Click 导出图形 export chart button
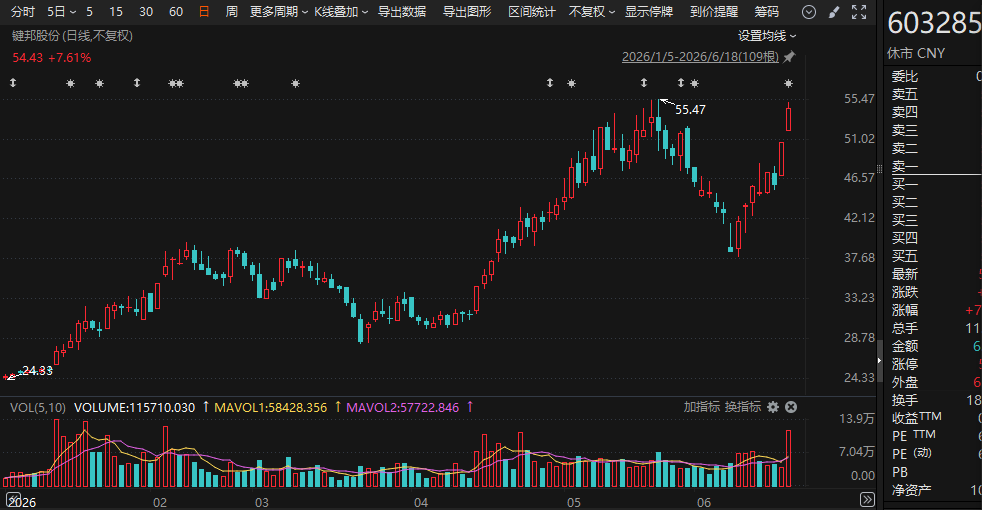This screenshot has width=982, height=510. tap(467, 12)
